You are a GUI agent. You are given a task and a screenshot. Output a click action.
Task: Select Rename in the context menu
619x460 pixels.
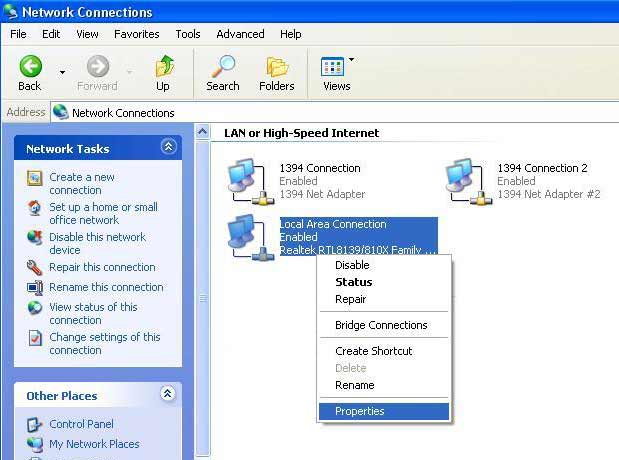[x=385, y=385]
